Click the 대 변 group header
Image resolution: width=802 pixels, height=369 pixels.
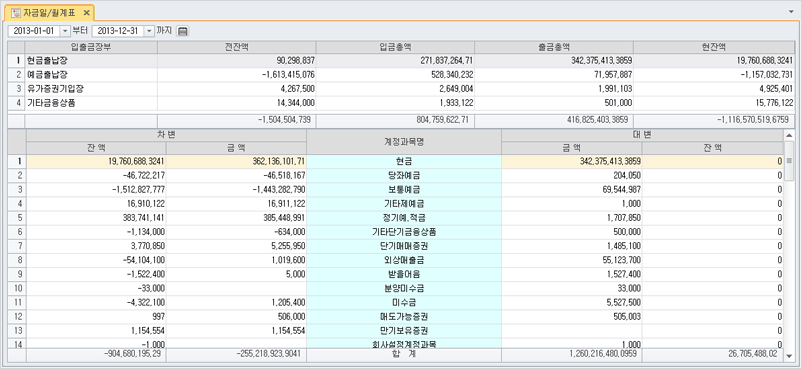tap(642, 136)
